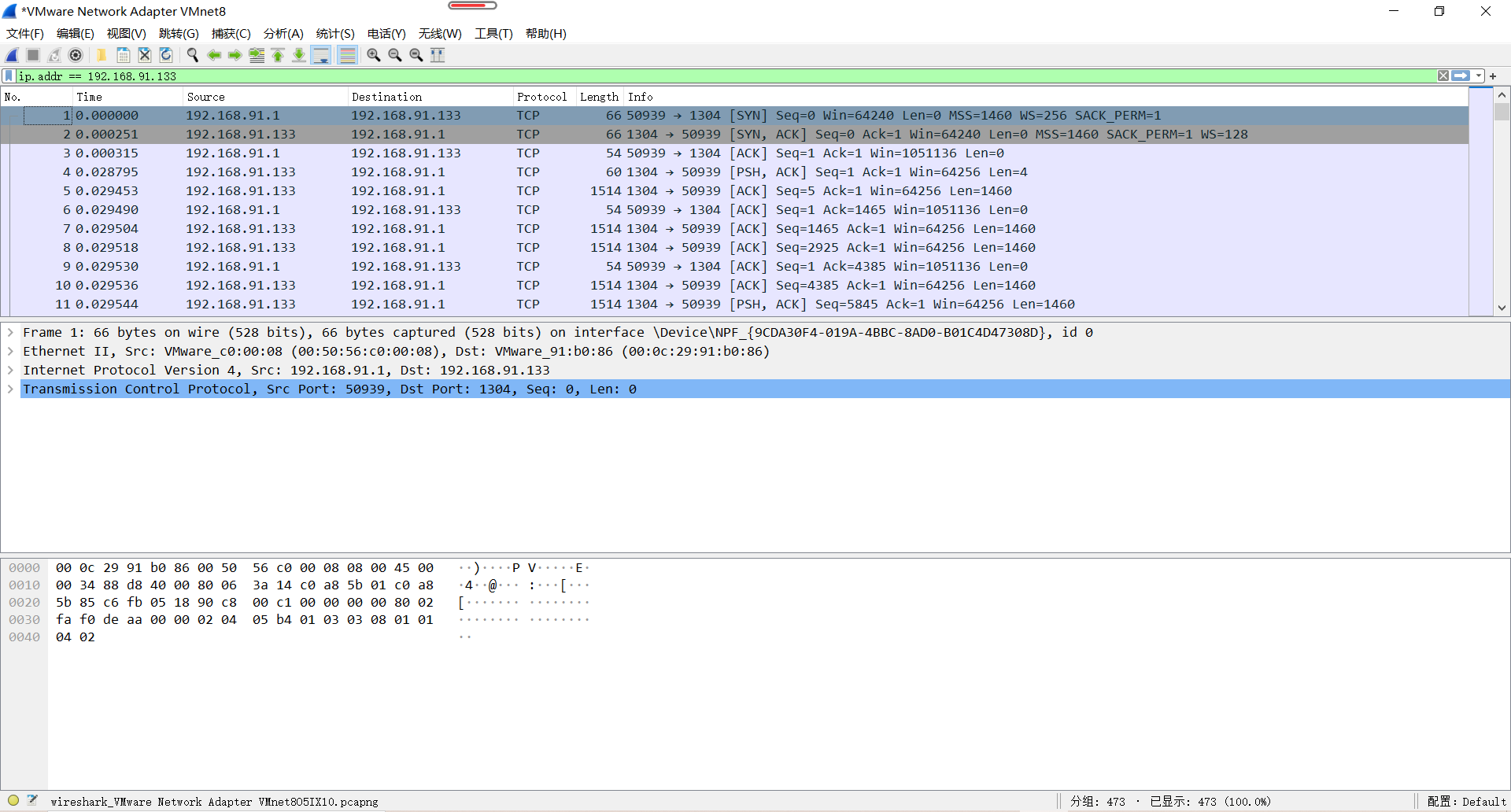Expand the Frame 1 details tree
This screenshot has width=1511, height=812.
click(10, 333)
